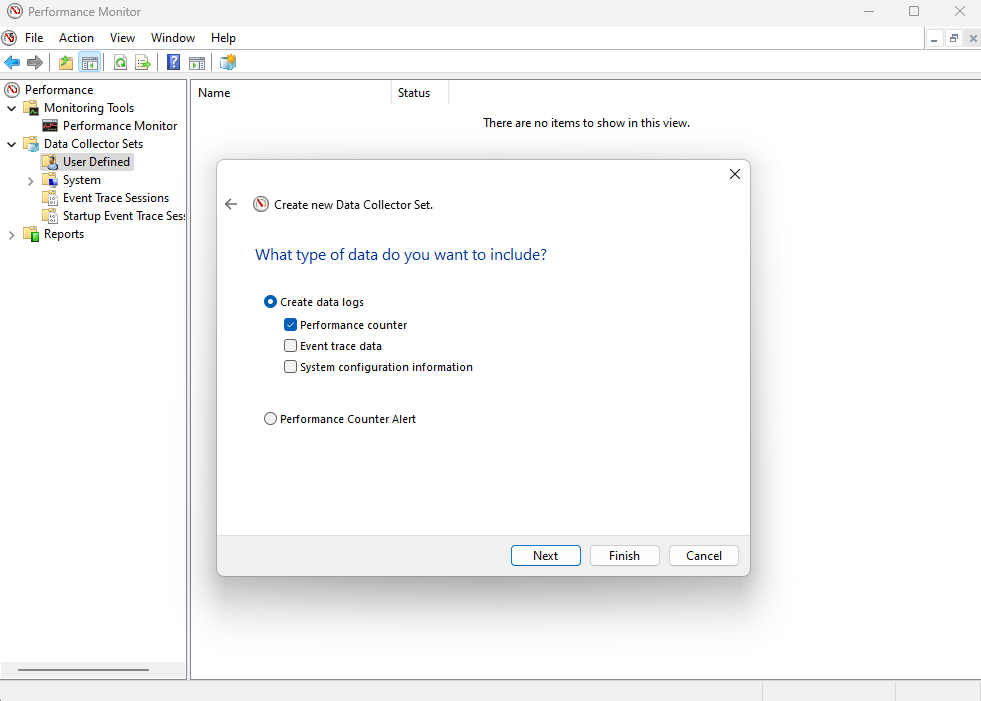Screen dimensions: 981x701
Task: Click the Up One Level folder icon
Action: point(66,63)
